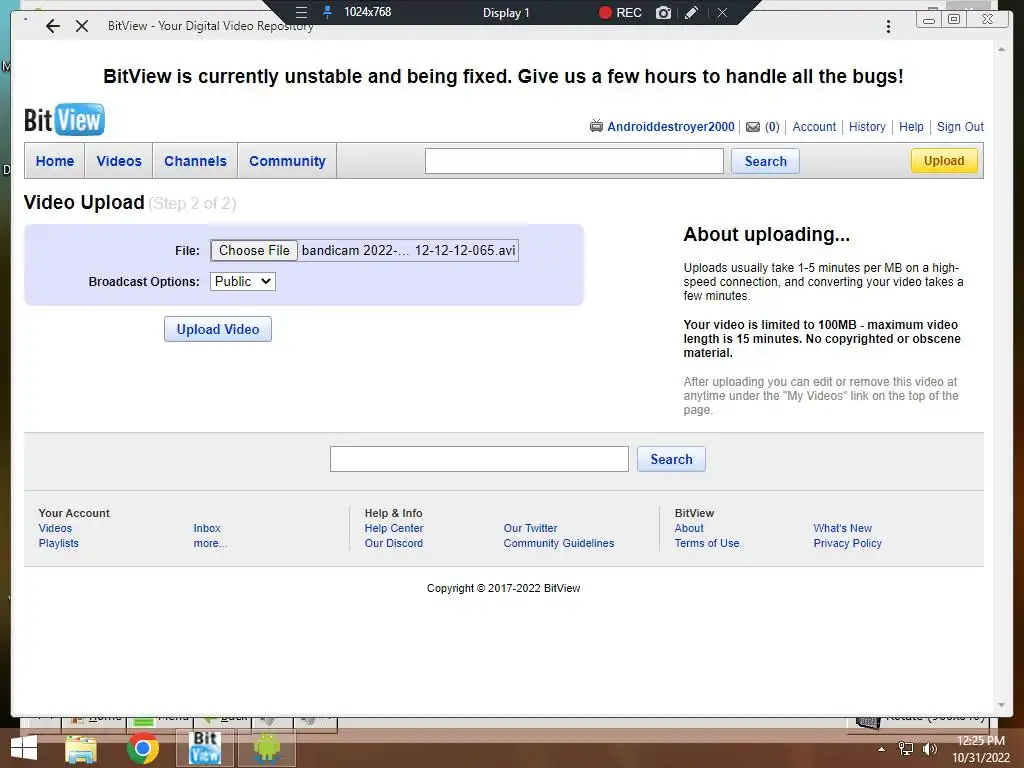
Task: Open the Home tab
Action: click(55, 161)
